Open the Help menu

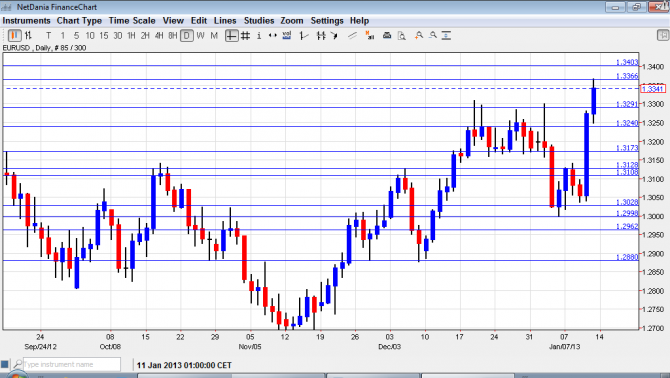(x=359, y=21)
